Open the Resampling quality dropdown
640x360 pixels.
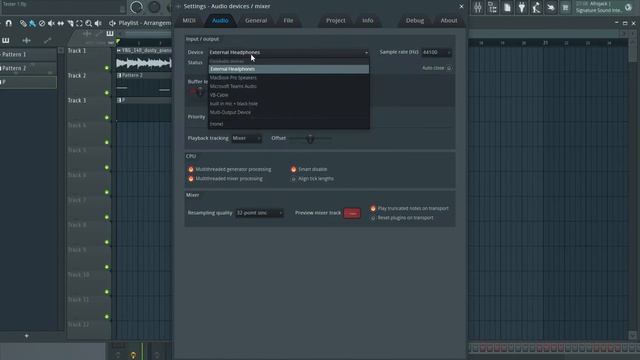coord(259,213)
